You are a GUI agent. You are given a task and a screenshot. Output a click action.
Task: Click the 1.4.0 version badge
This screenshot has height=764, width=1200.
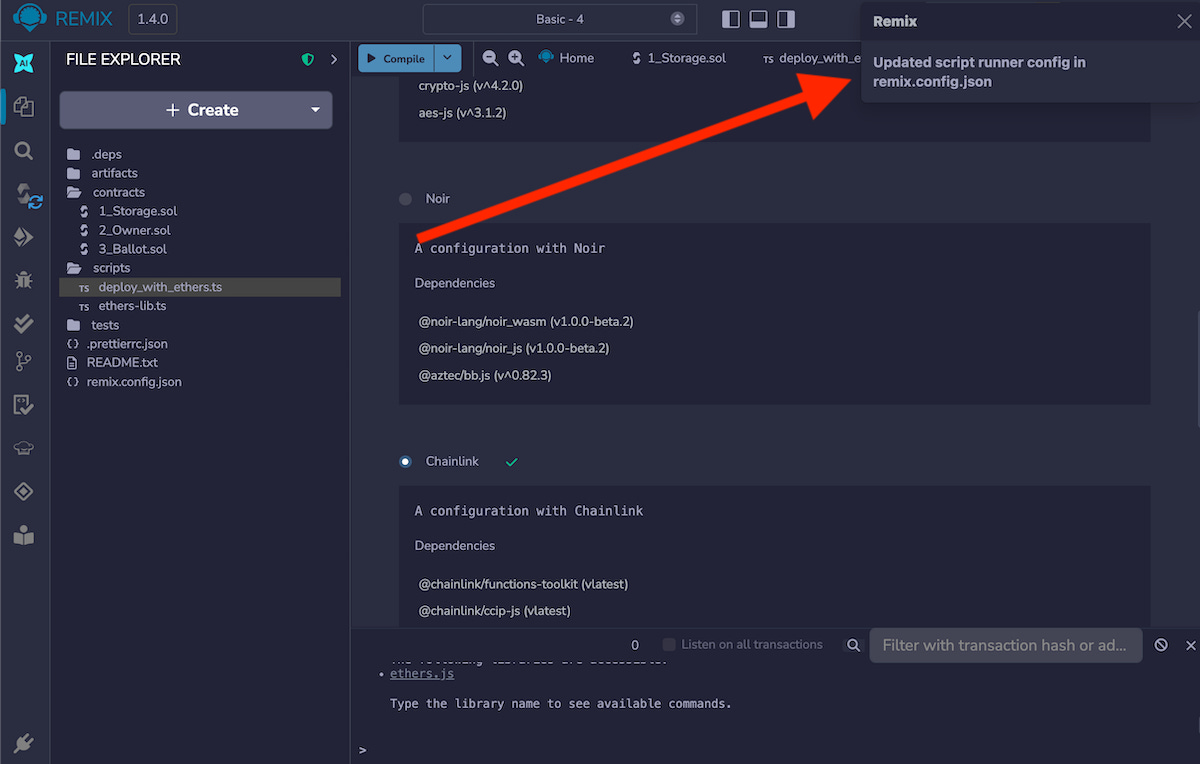pos(152,18)
